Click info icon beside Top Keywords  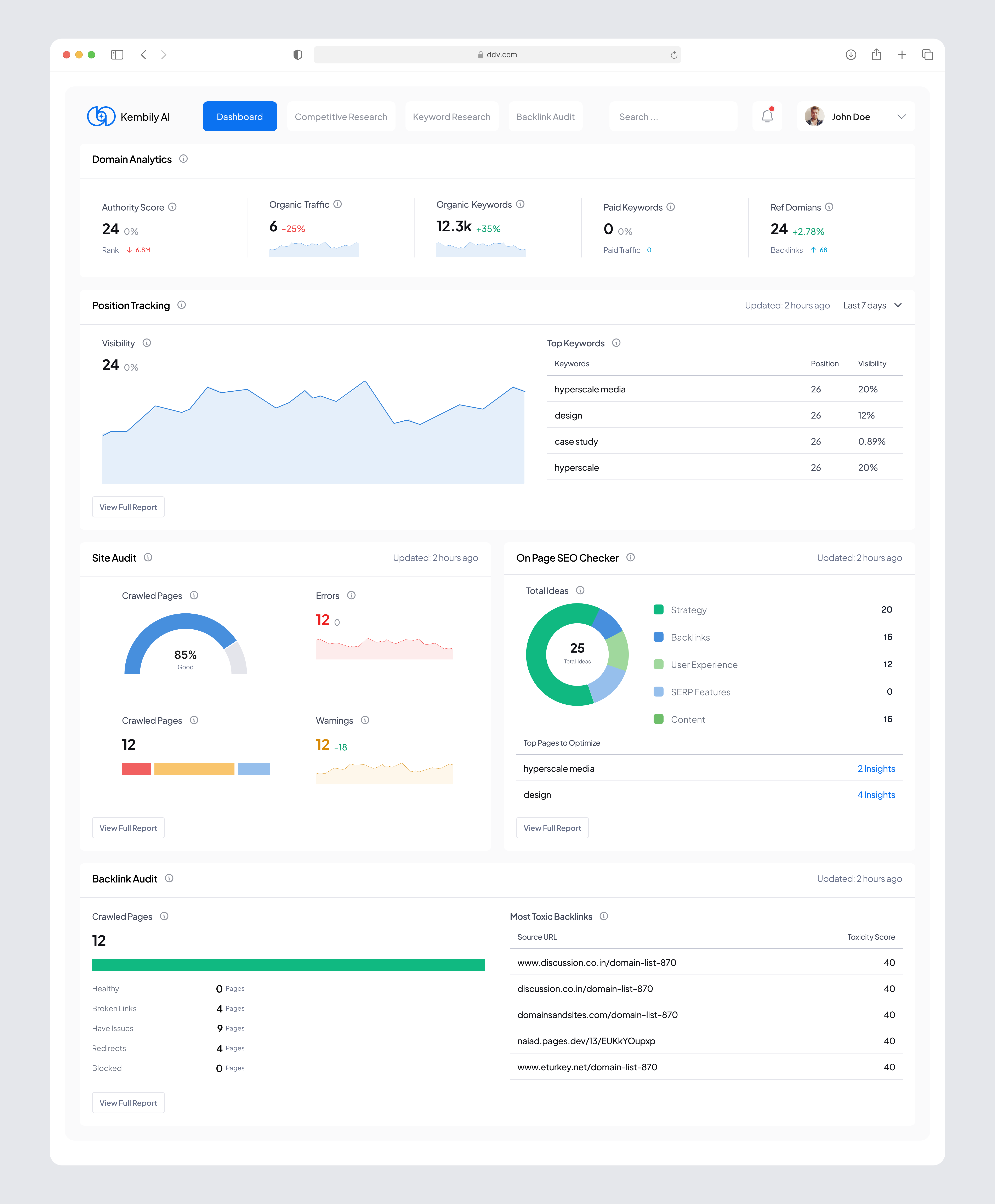pyautogui.click(x=616, y=343)
